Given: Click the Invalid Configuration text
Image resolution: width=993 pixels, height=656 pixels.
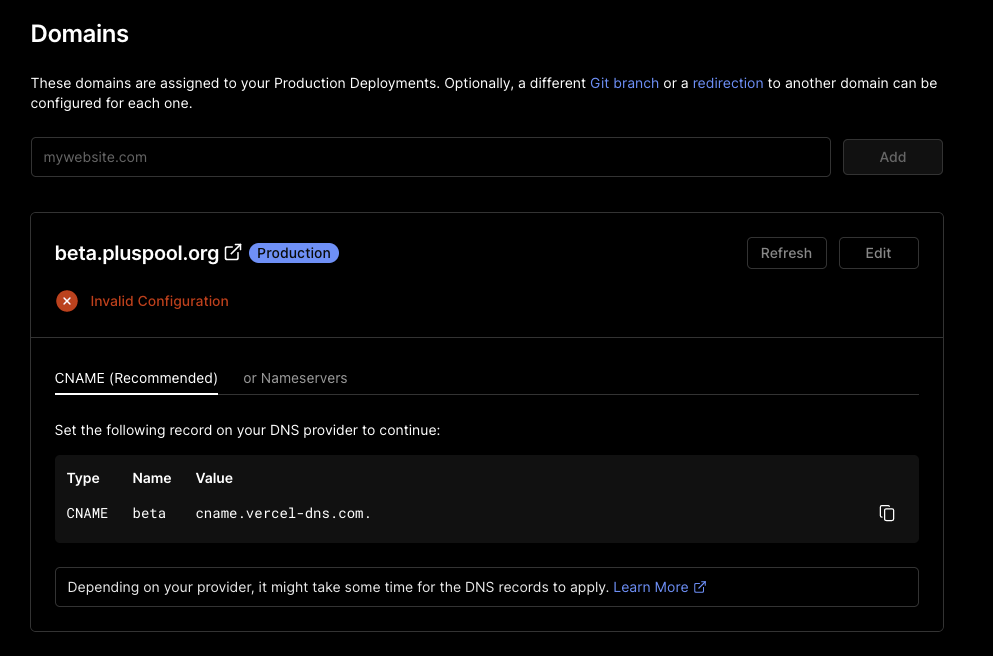Looking at the screenshot, I should click(x=159, y=300).
